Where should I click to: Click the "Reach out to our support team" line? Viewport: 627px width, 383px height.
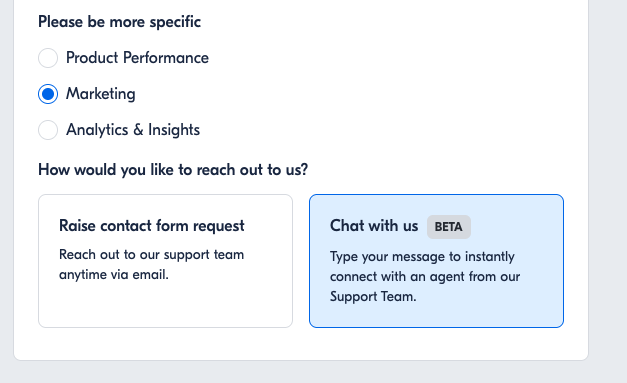[x=152, y=255]
